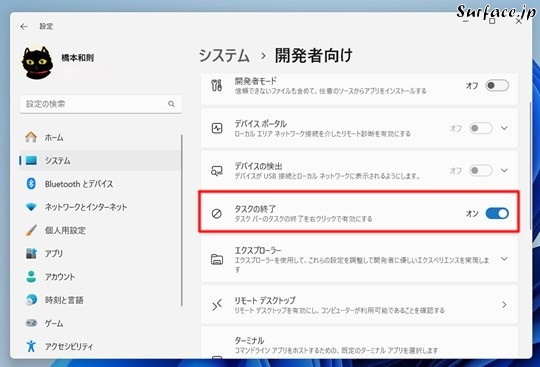This screenshot has width=540, height=367.
Task: Go back with the arrow icon
Action: click(x=24, y=27)
